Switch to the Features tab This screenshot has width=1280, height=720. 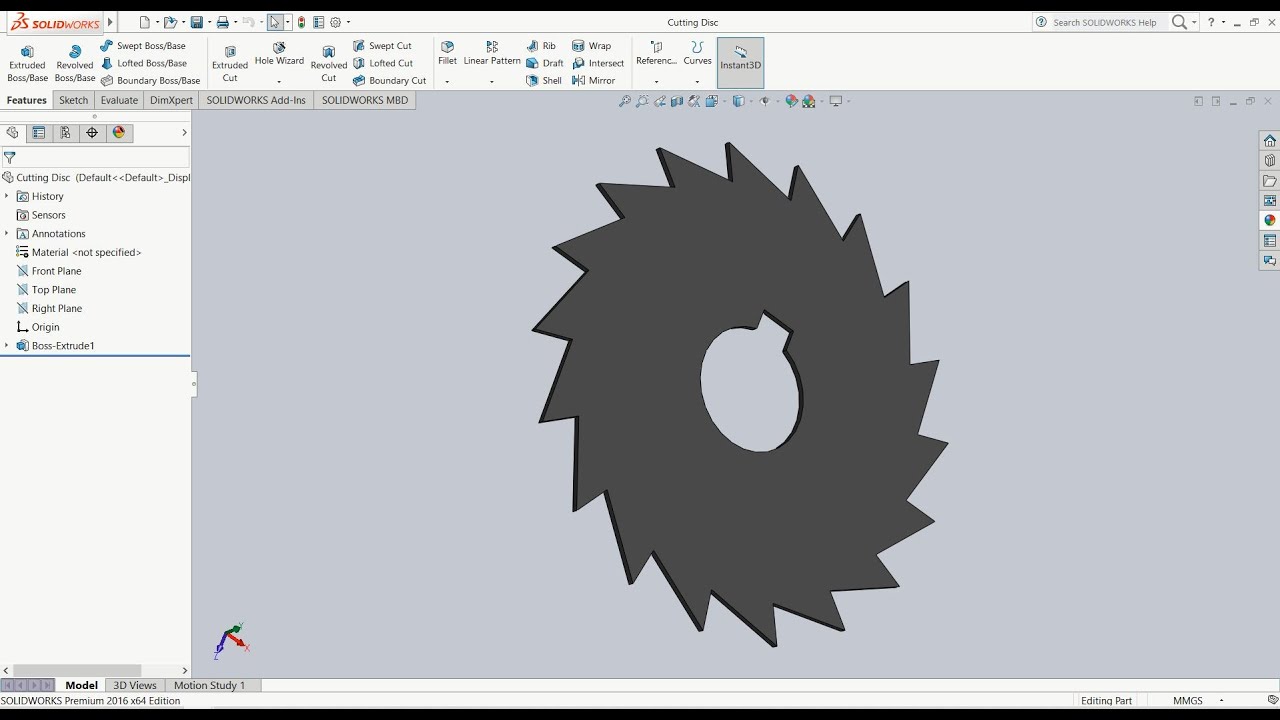pyautogui.click(x=27, y=100)
